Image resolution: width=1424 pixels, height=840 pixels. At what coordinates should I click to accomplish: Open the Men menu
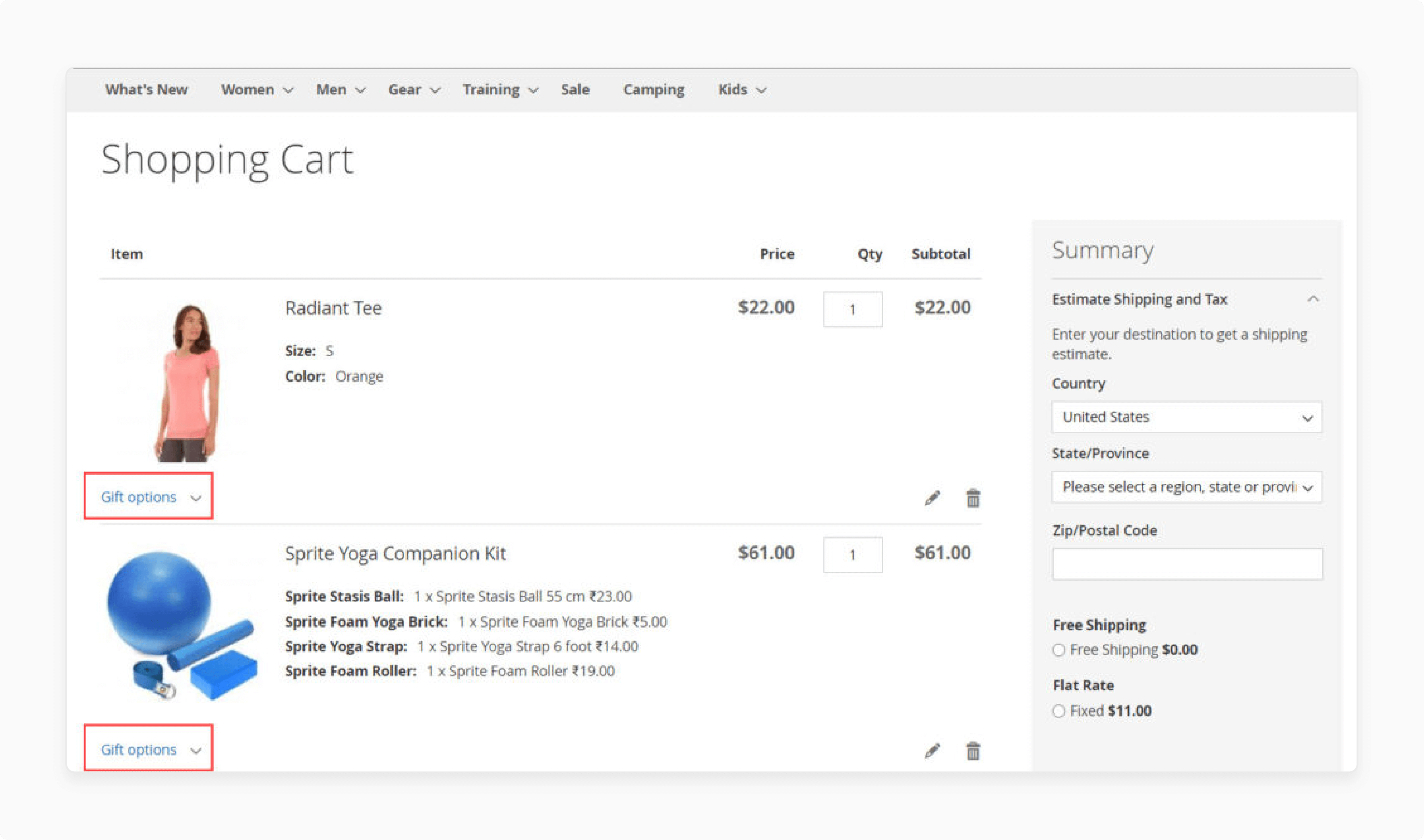pyautogui.click(x=341, y=89)
